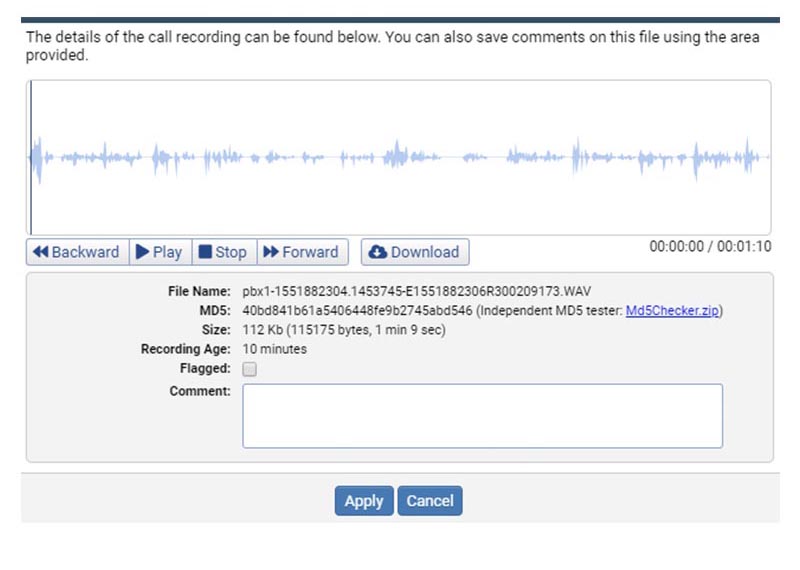800x570 pixels.
Task: Seek to the middle of the waveform
Action: tap(398, 157)
